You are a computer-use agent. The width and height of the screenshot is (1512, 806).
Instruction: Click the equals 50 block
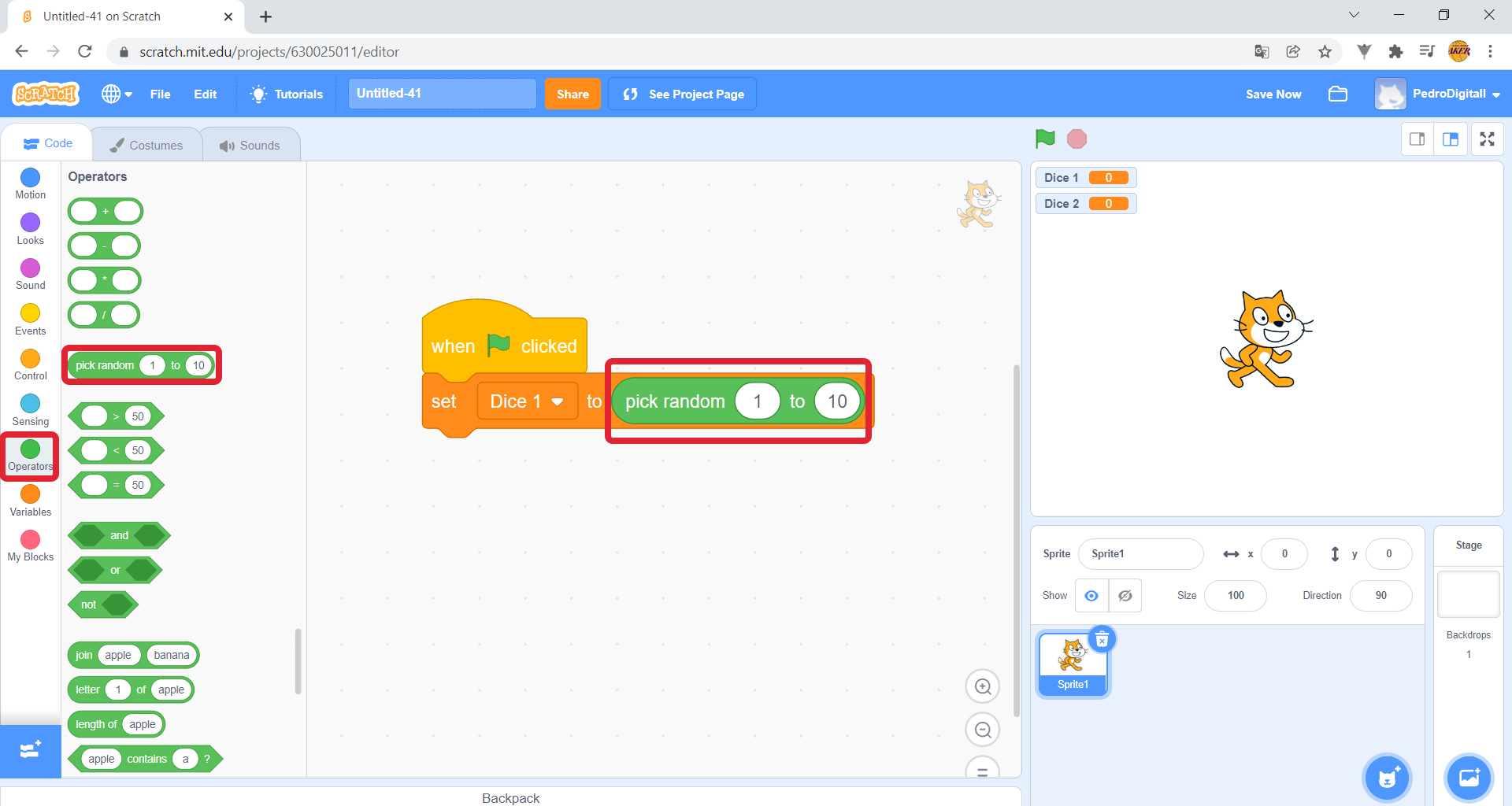117,485
